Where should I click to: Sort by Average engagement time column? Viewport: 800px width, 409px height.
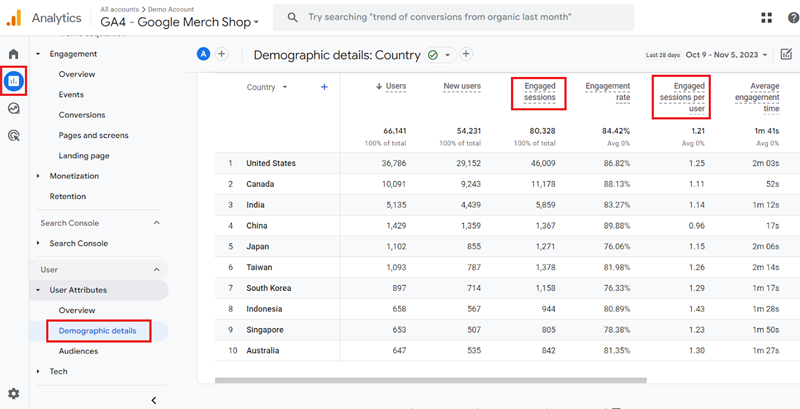tap(757, 97)
